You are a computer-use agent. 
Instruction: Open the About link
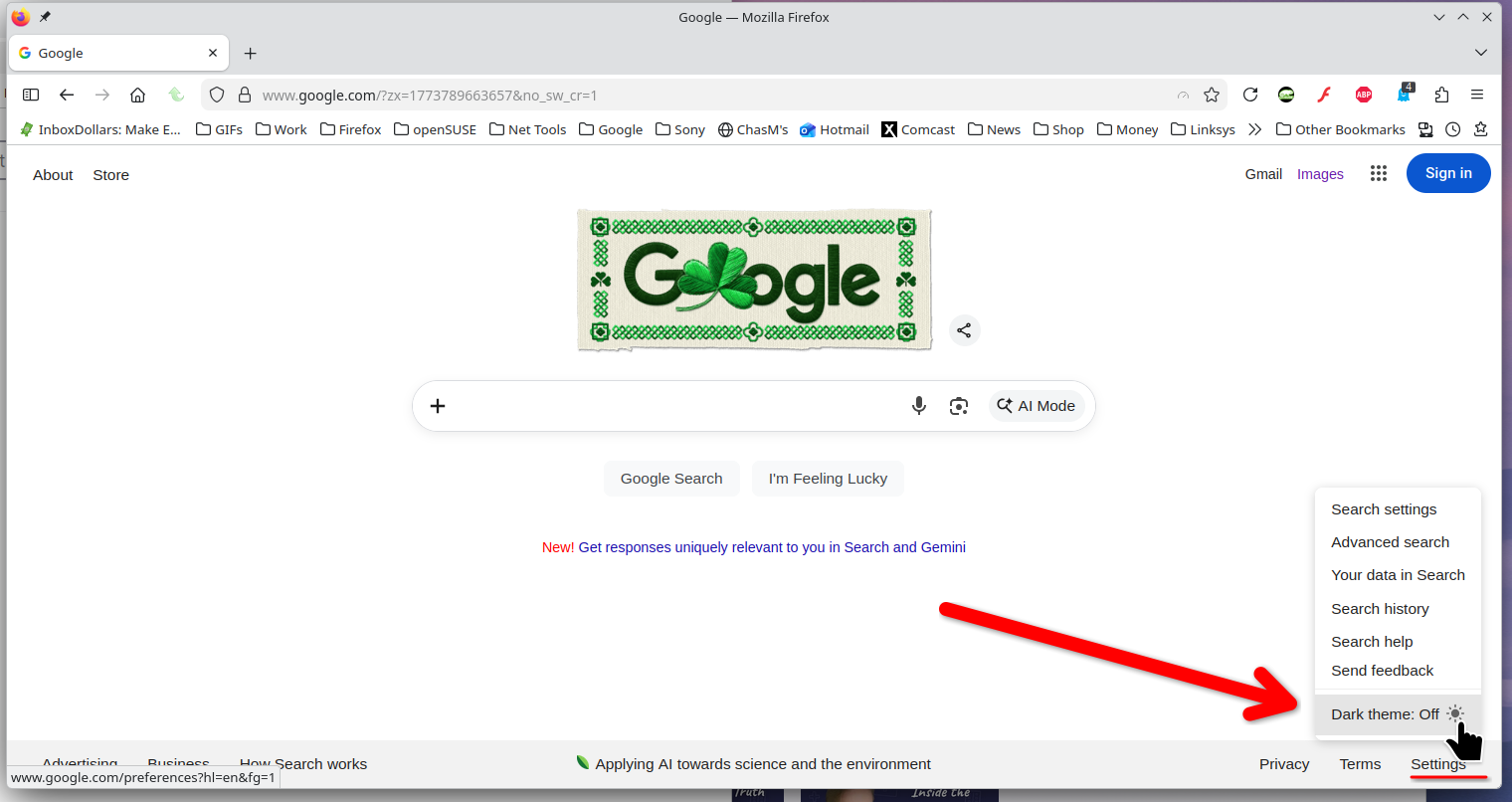coord(53,175)
